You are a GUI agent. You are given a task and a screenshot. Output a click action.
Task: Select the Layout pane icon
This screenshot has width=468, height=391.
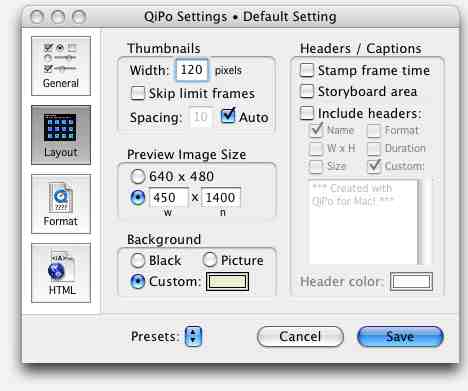click(x=61, y=135)
